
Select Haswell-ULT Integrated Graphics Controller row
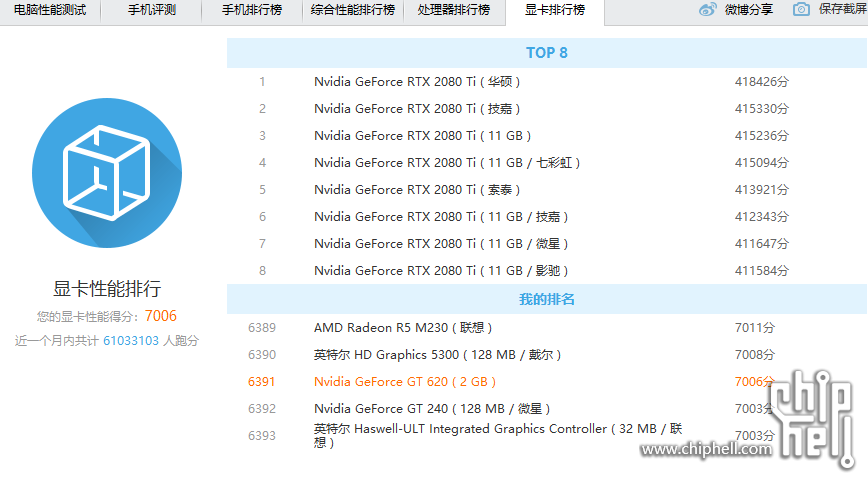coord(547,436)
